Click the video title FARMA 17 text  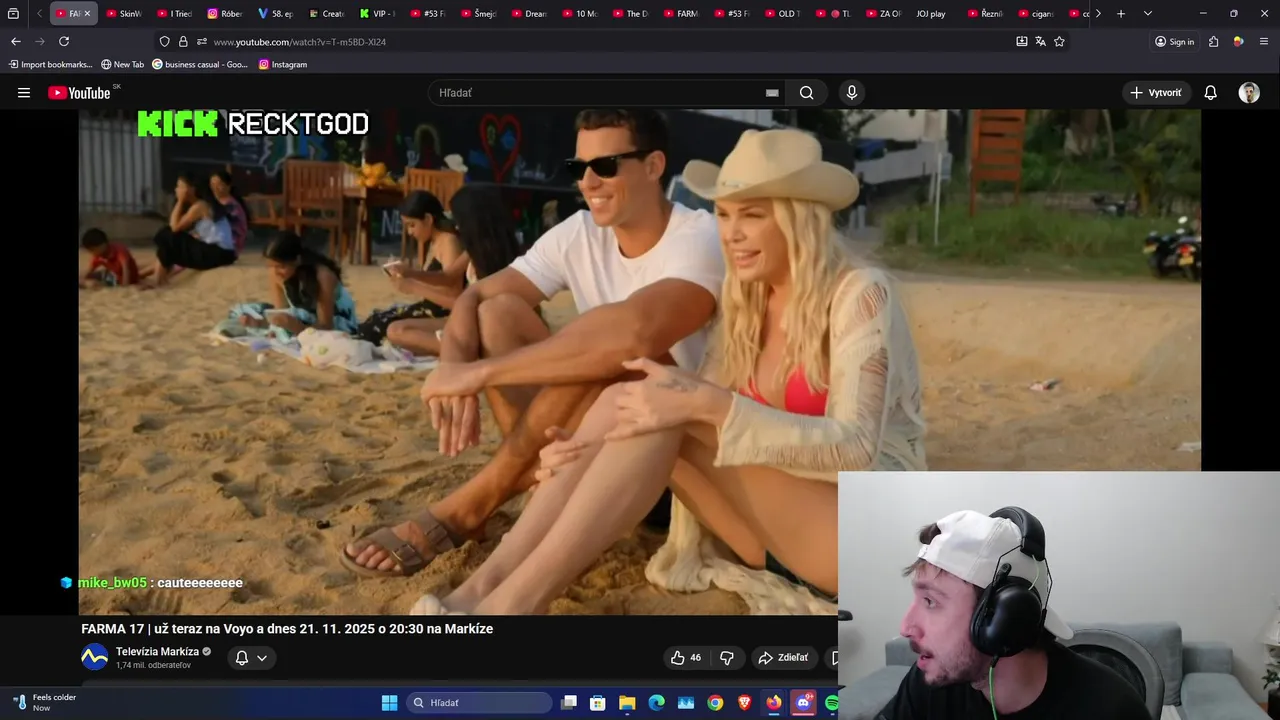click(287, 629)
